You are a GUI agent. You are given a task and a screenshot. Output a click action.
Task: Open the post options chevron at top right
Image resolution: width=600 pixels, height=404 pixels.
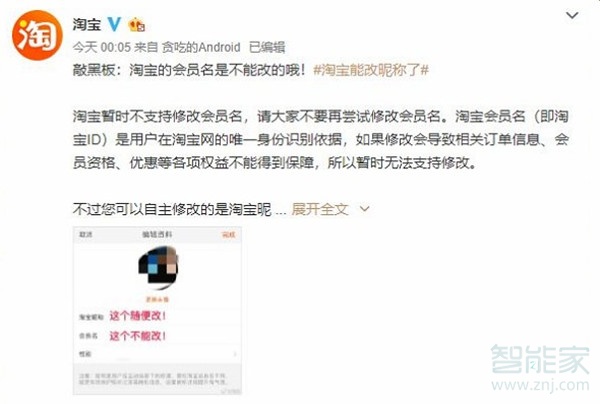[572, 15]
